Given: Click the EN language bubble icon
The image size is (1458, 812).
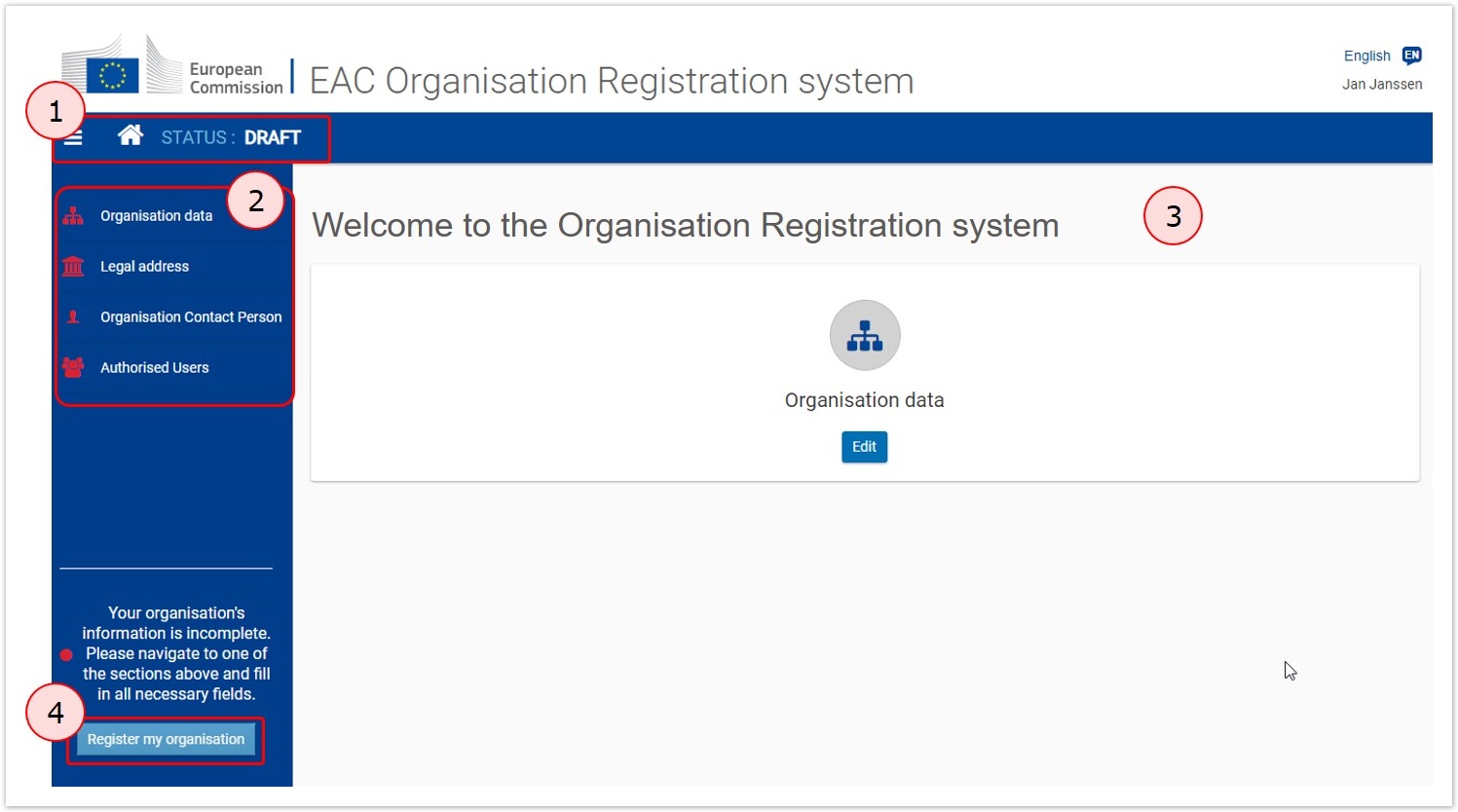Looking at the screenshot, I should (x=1411, y=55).
